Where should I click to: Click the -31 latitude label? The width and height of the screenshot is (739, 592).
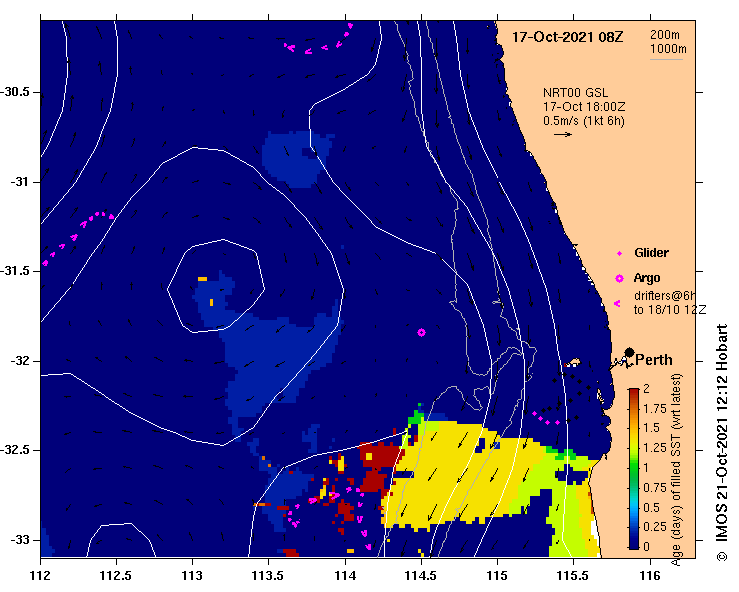point(19,181)
